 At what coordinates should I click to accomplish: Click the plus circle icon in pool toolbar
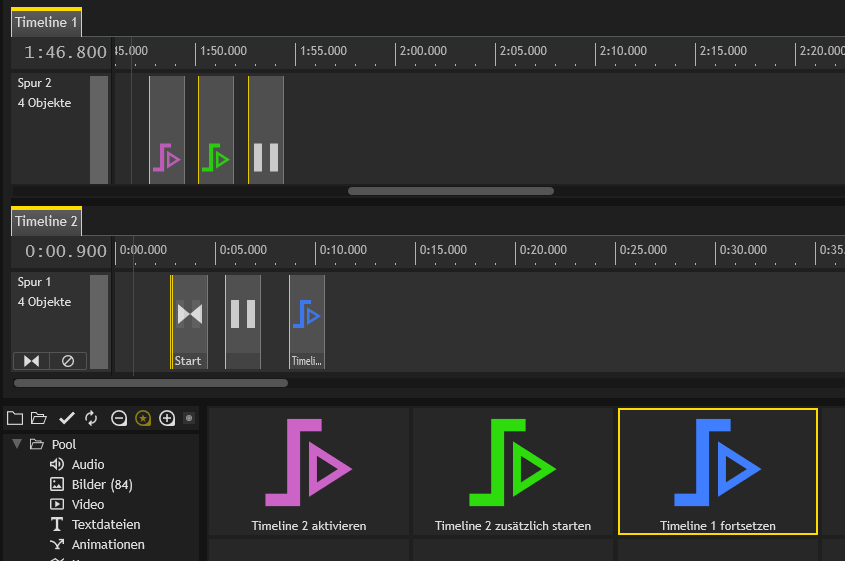tap(167, 418)
